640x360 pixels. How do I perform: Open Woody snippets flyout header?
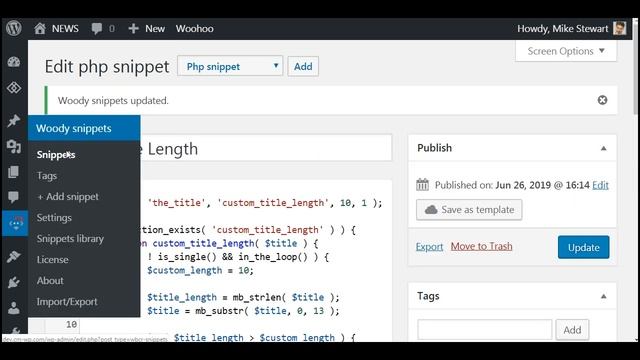[x=84, y=128]
